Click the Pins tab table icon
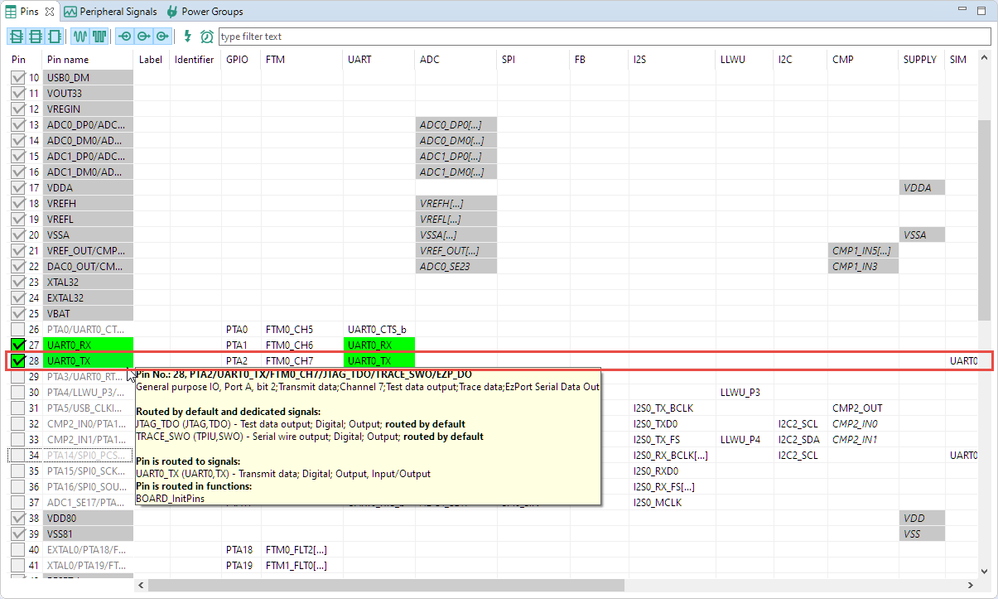The width and height of the screenshot is (998, 599). pos(11,11)
